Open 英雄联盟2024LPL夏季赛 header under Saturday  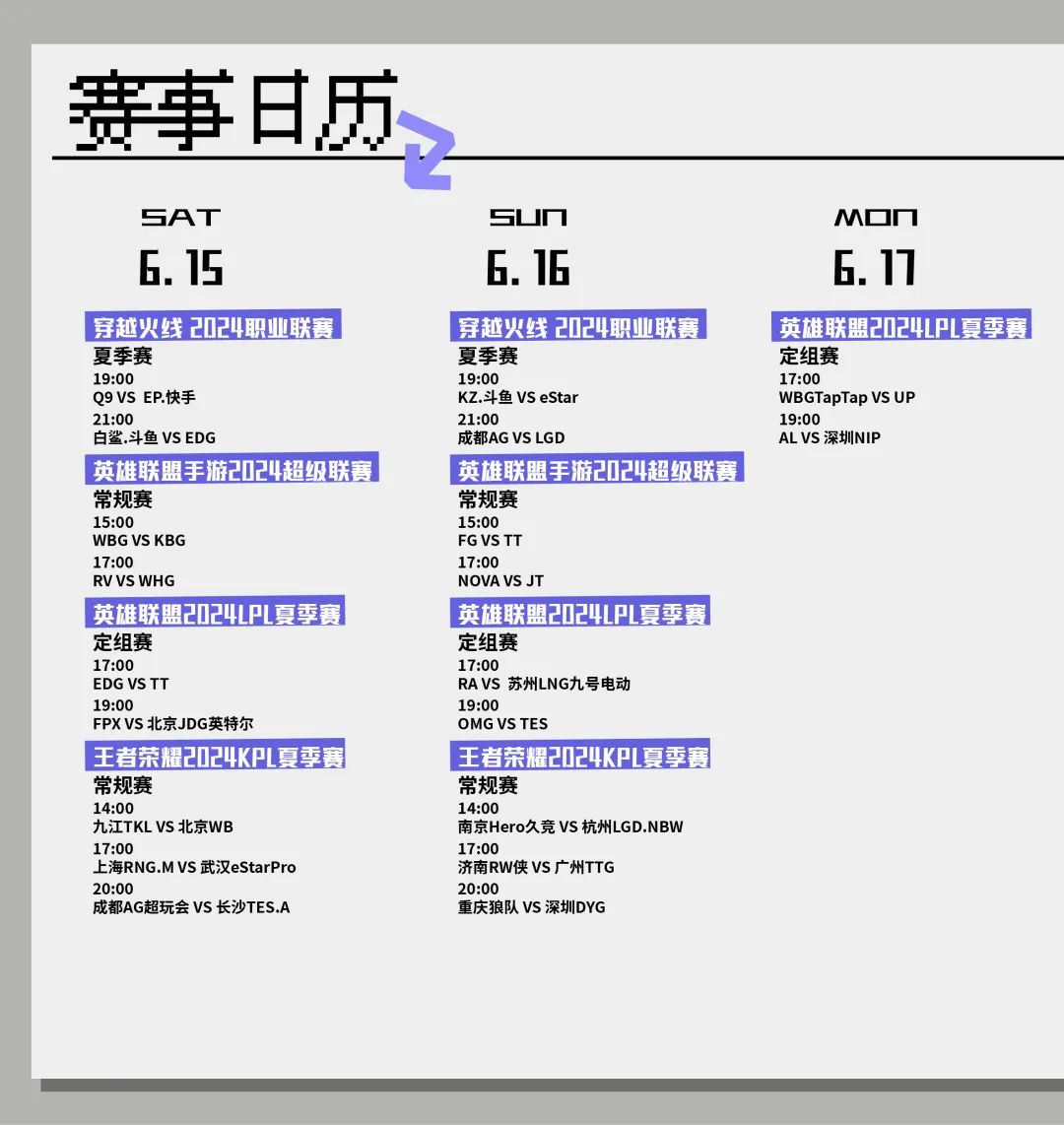(215, 612)
